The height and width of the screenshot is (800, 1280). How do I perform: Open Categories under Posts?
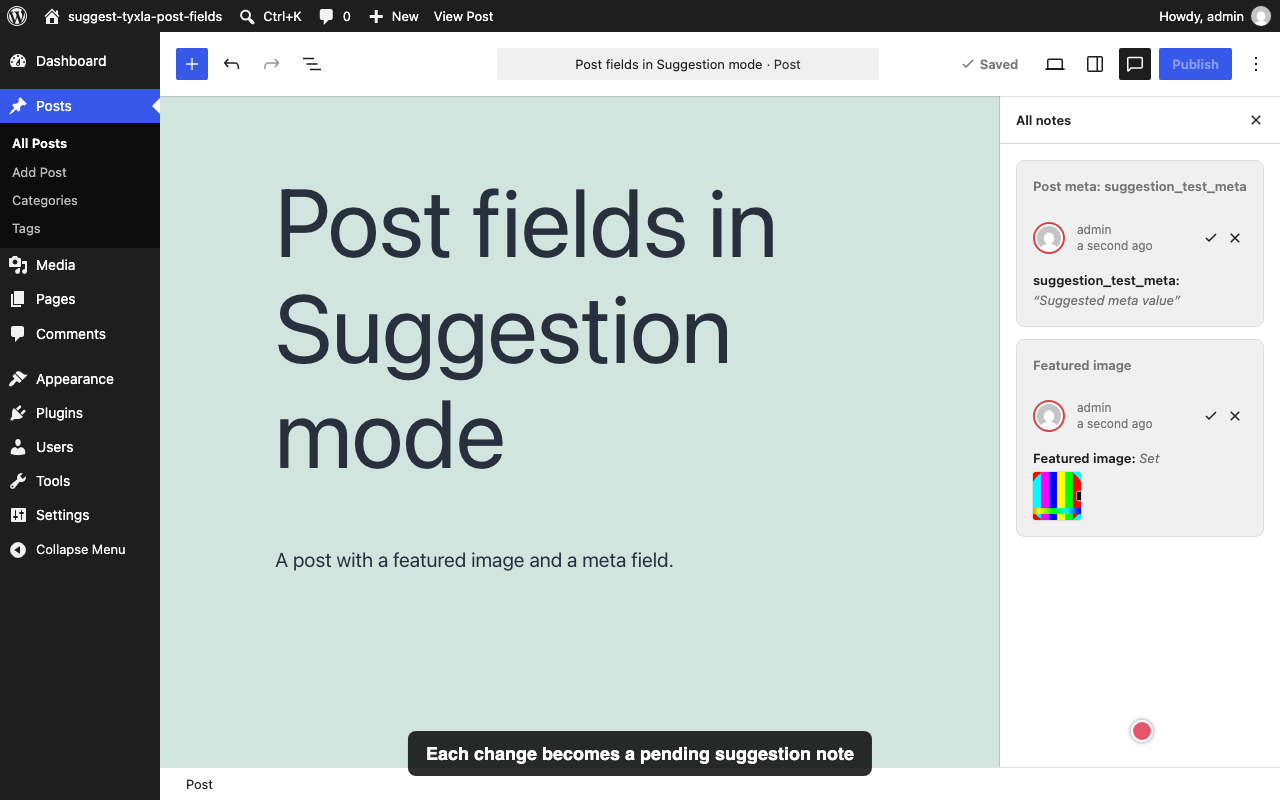(45, 200)
